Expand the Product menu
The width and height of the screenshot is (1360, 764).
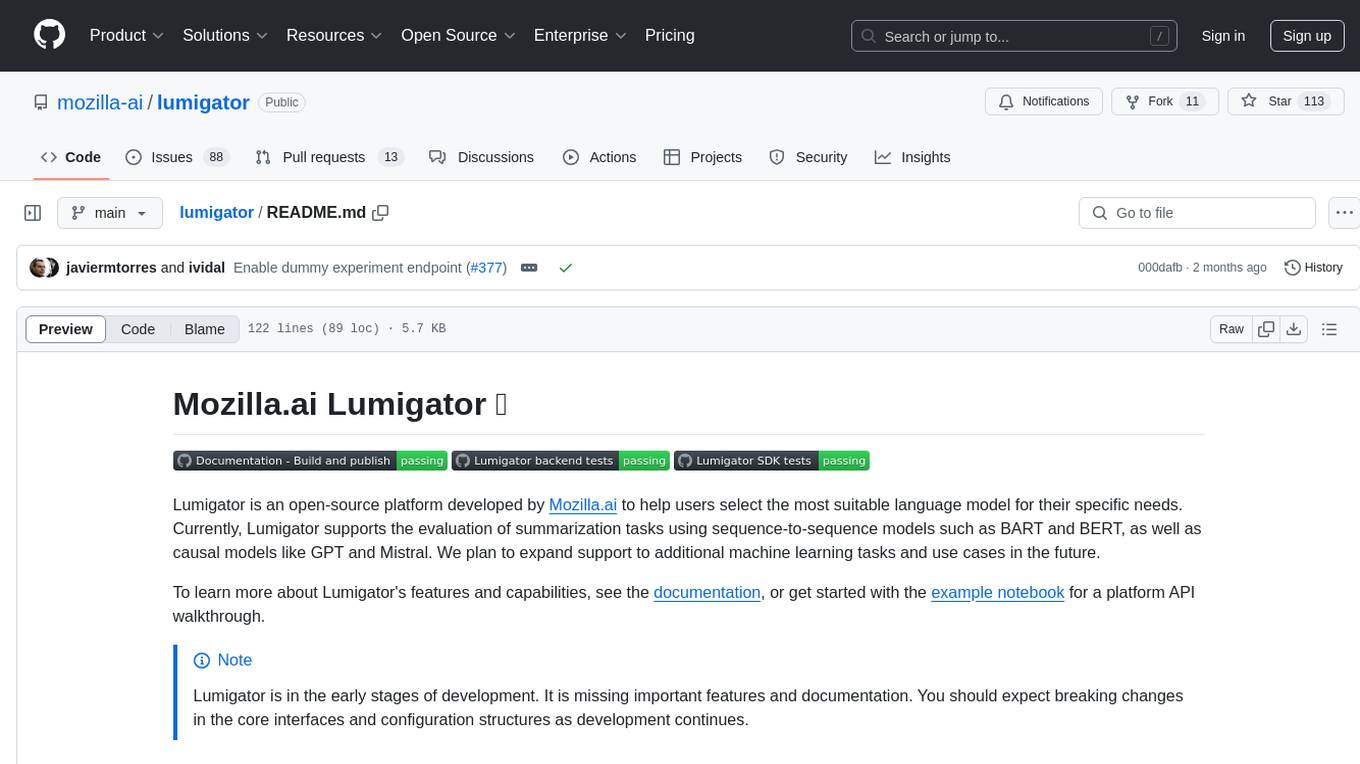click(127, 35)
